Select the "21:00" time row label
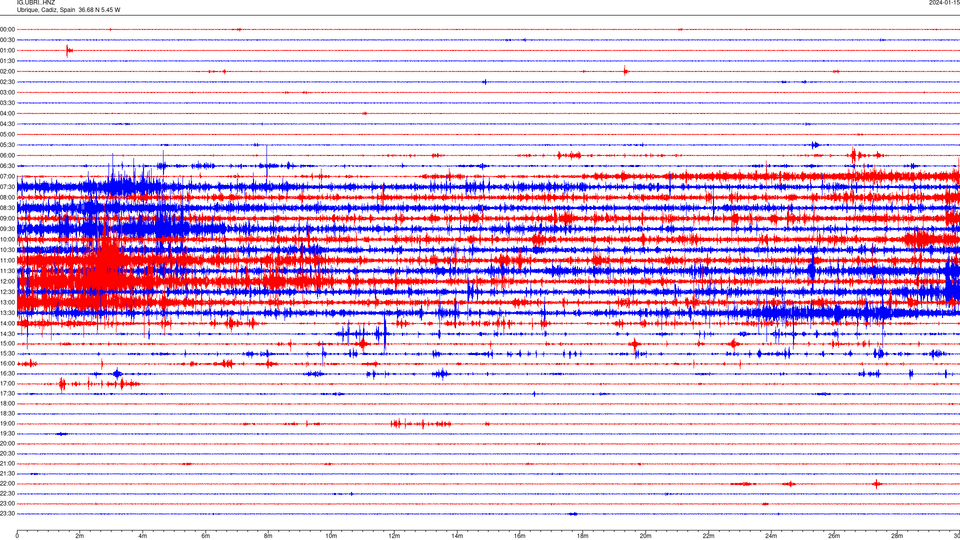Viewport: 960px width, 540px height. (x=7, y=463)
